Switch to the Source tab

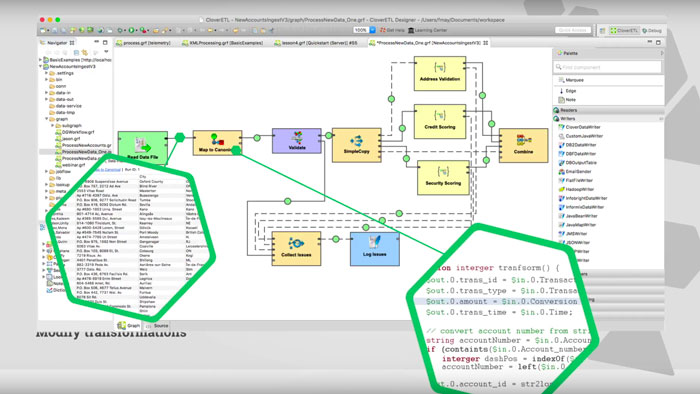pos(158,326)
